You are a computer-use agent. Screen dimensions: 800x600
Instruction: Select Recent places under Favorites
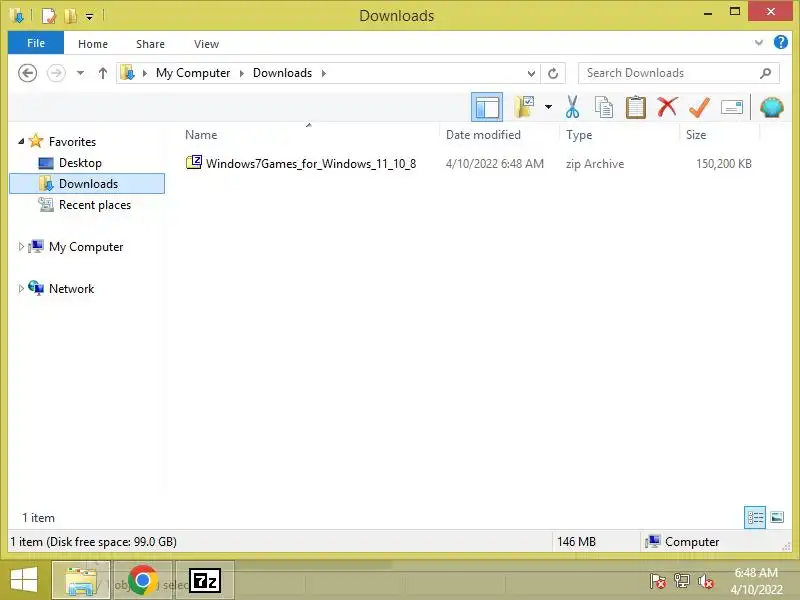click(95, 205)
